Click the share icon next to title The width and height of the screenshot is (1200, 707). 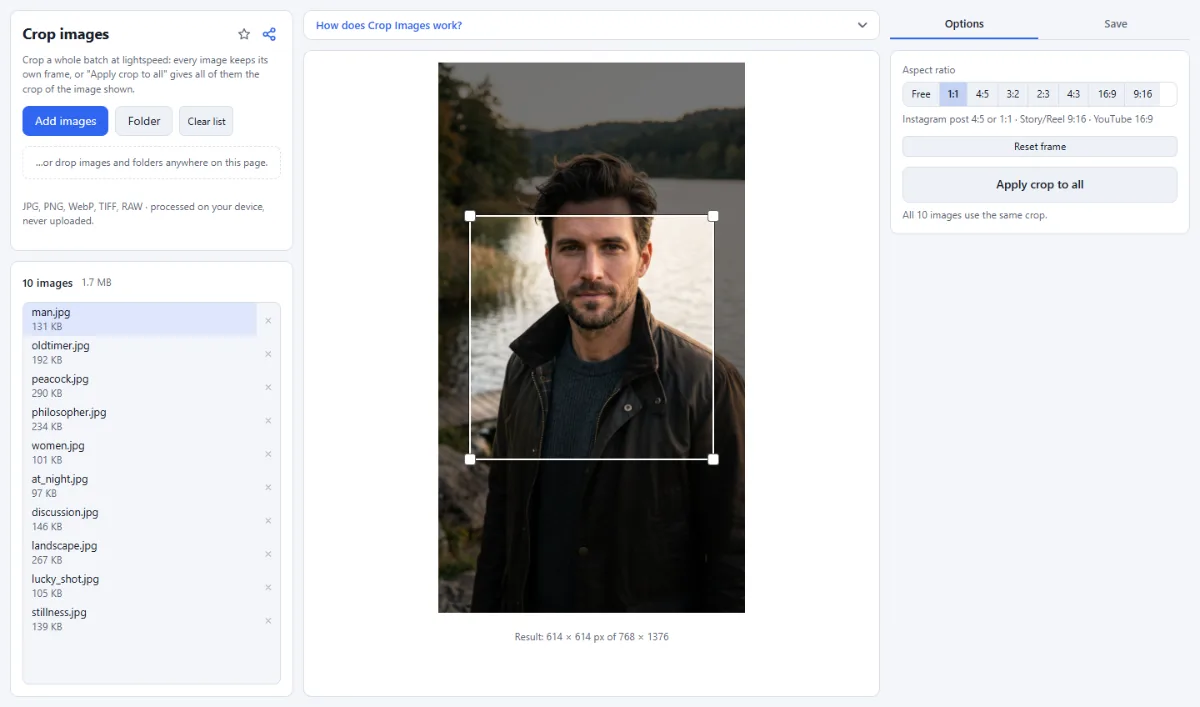click(x=269, y=34)
